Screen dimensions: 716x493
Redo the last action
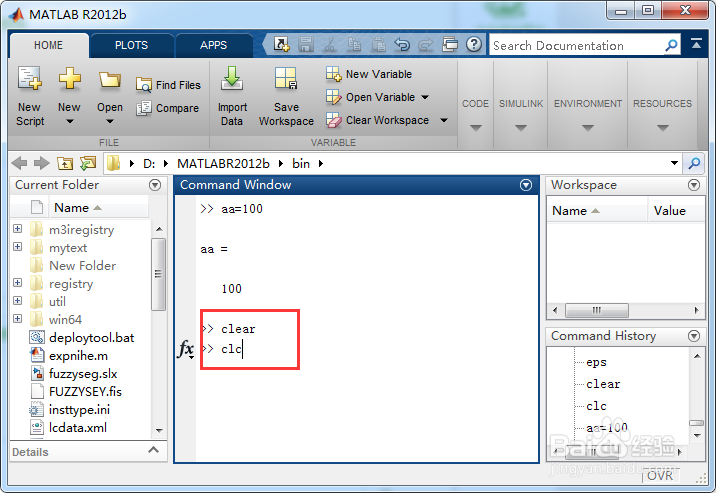coord(426,45)
